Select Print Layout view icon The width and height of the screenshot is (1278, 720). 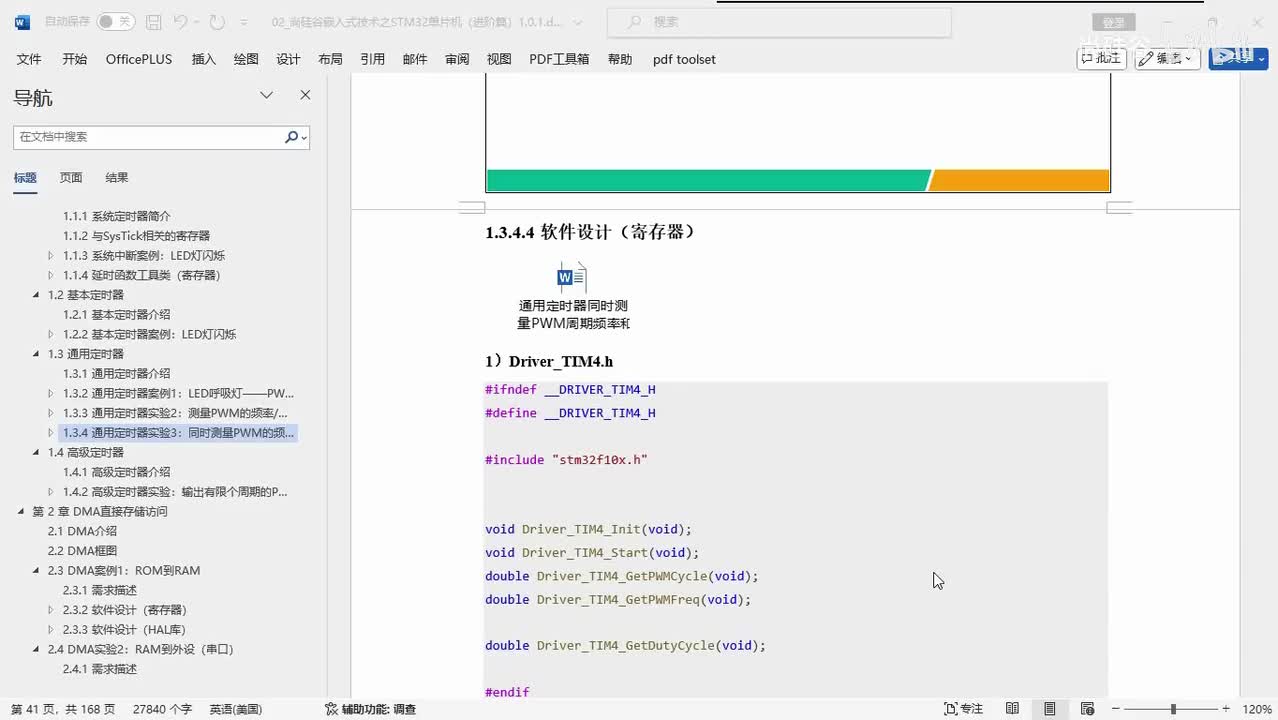coord(1049,709)
